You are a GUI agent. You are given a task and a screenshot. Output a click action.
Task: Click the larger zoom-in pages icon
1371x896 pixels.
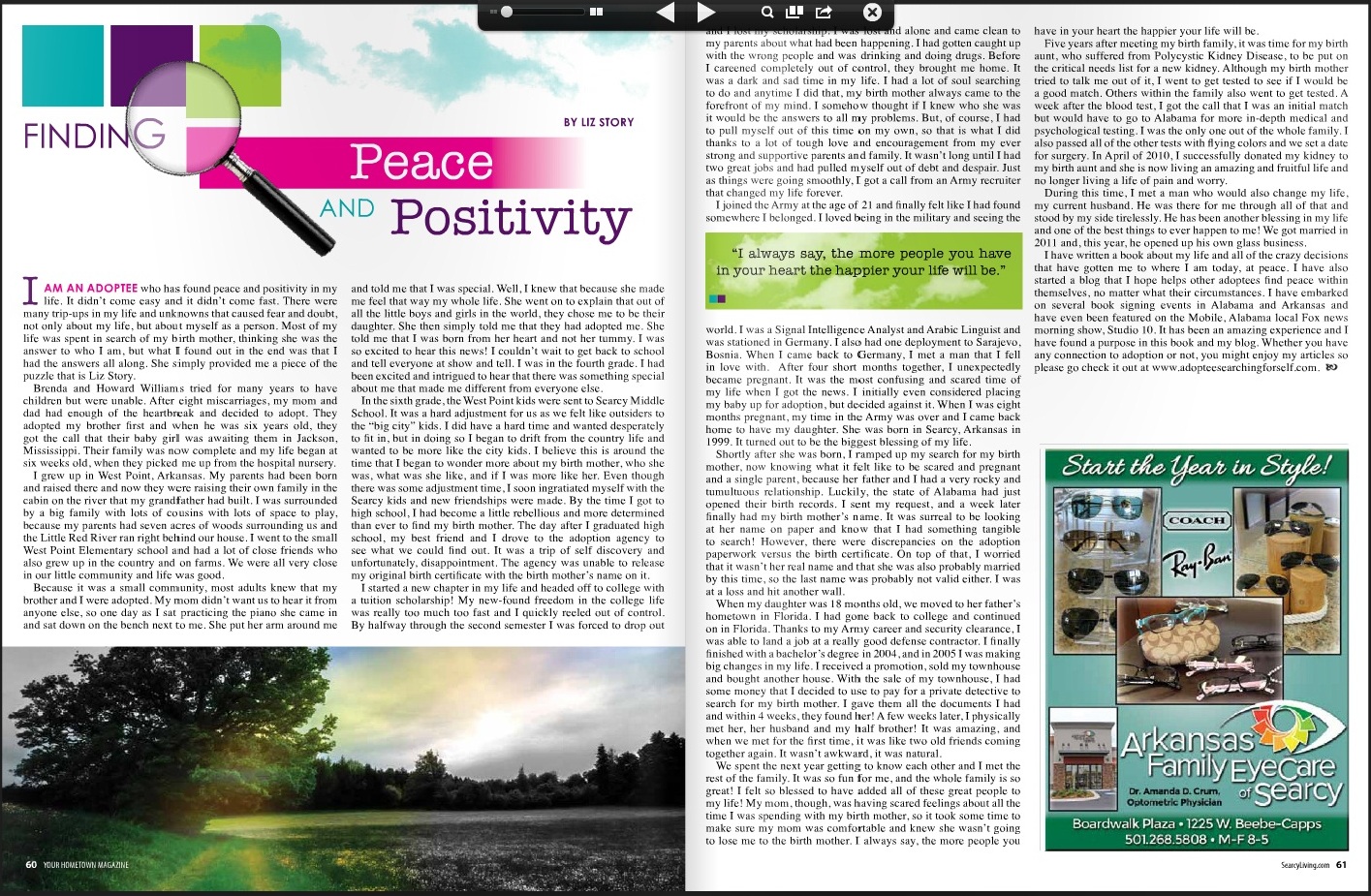coord(597,13)
